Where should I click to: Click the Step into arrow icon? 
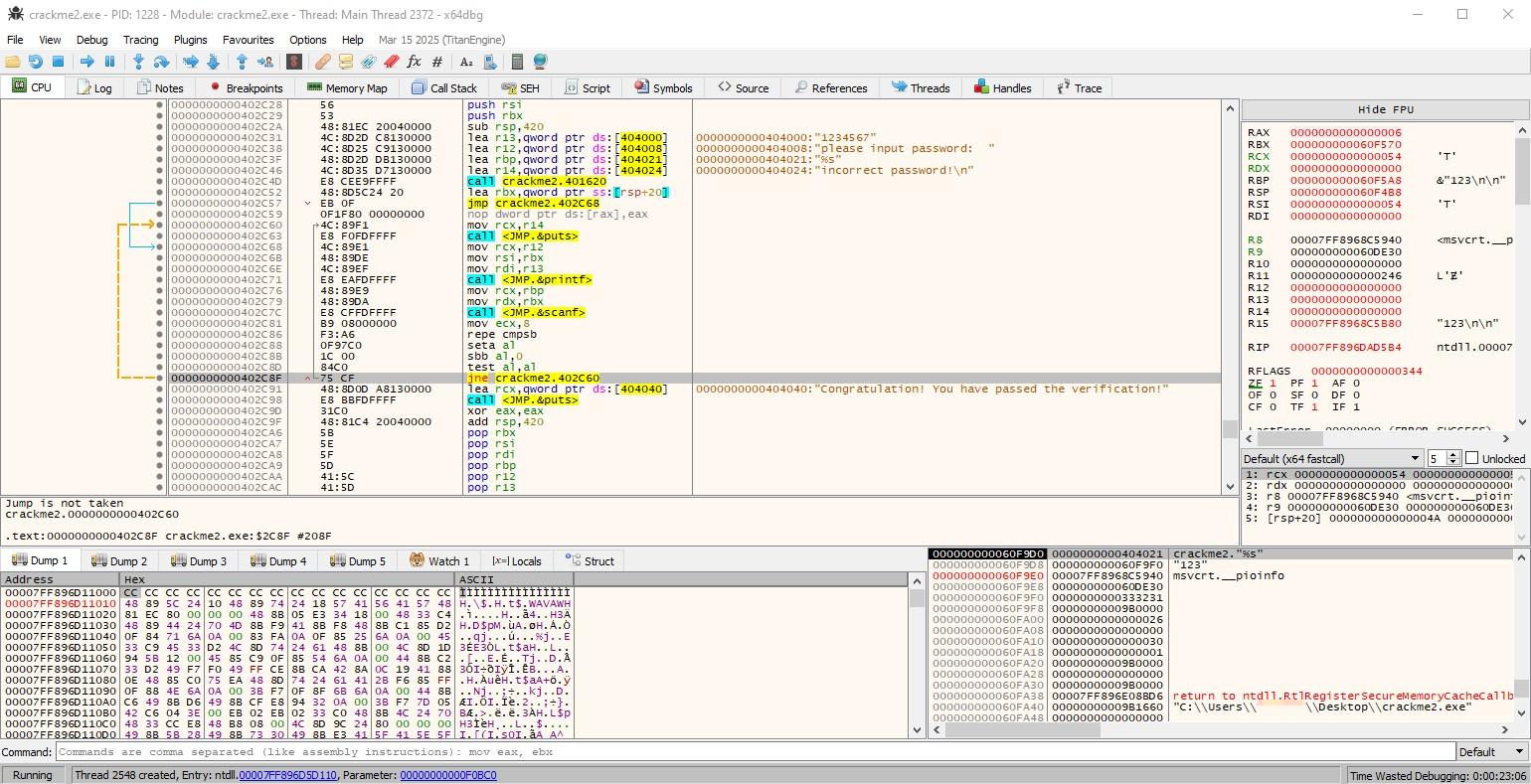138,62
